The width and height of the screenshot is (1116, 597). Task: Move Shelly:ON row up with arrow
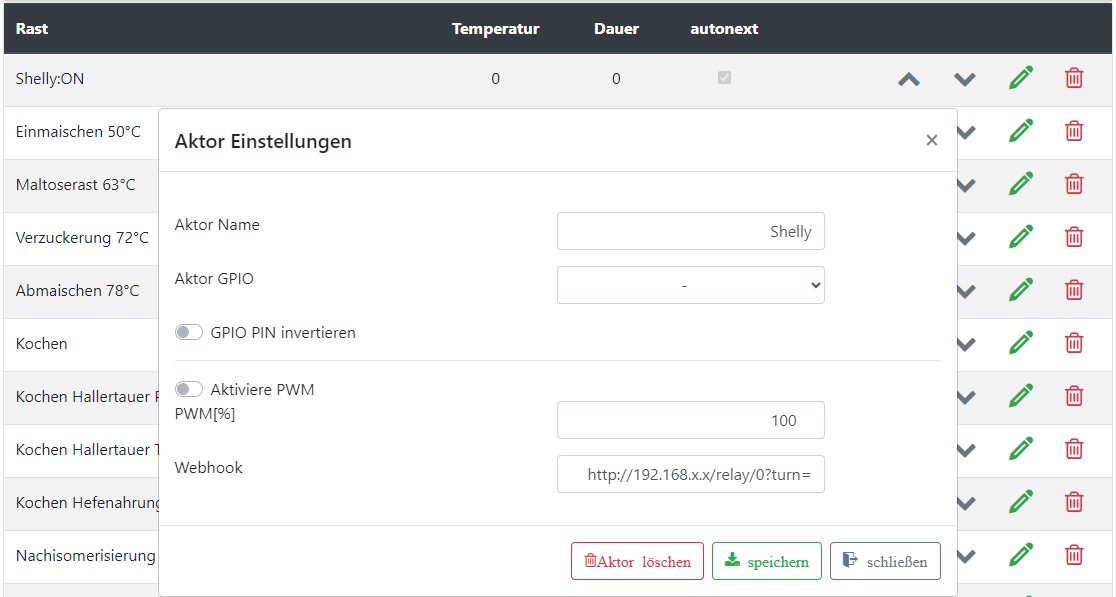click(x=908, y=79)
